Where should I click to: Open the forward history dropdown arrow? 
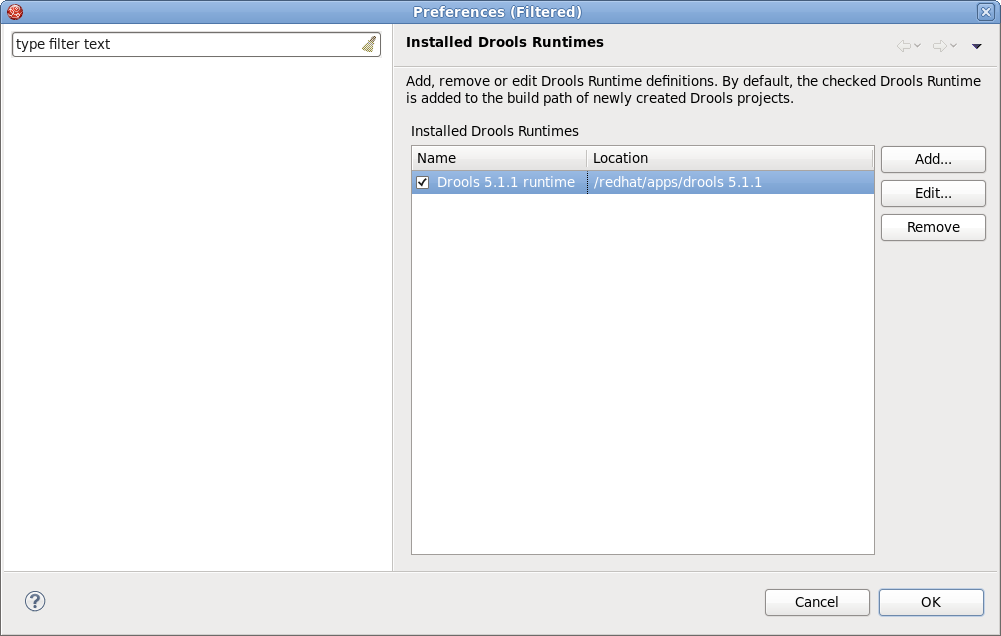(x=953, y=45)
